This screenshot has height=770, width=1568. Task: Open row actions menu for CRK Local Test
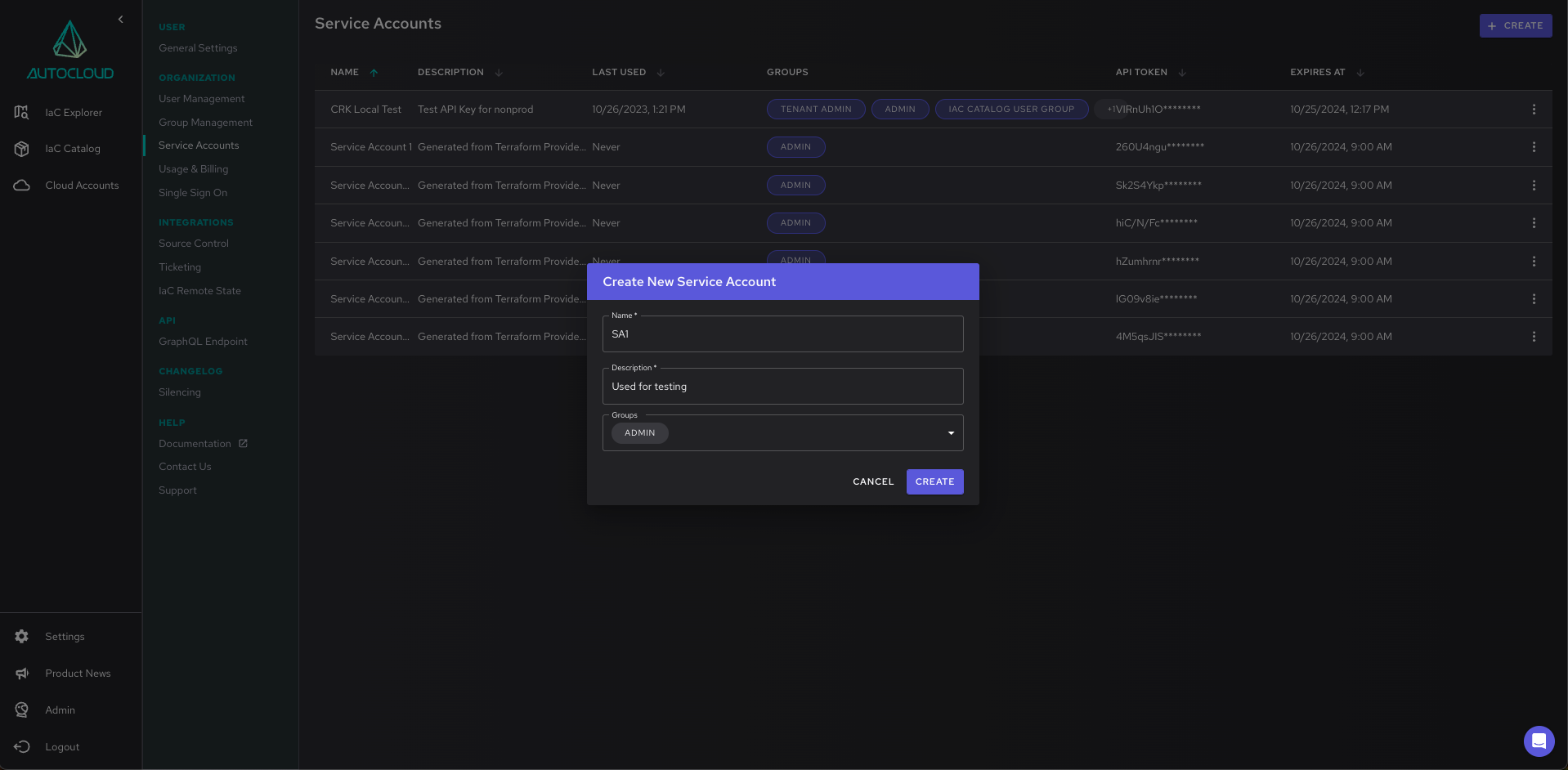1533,110
